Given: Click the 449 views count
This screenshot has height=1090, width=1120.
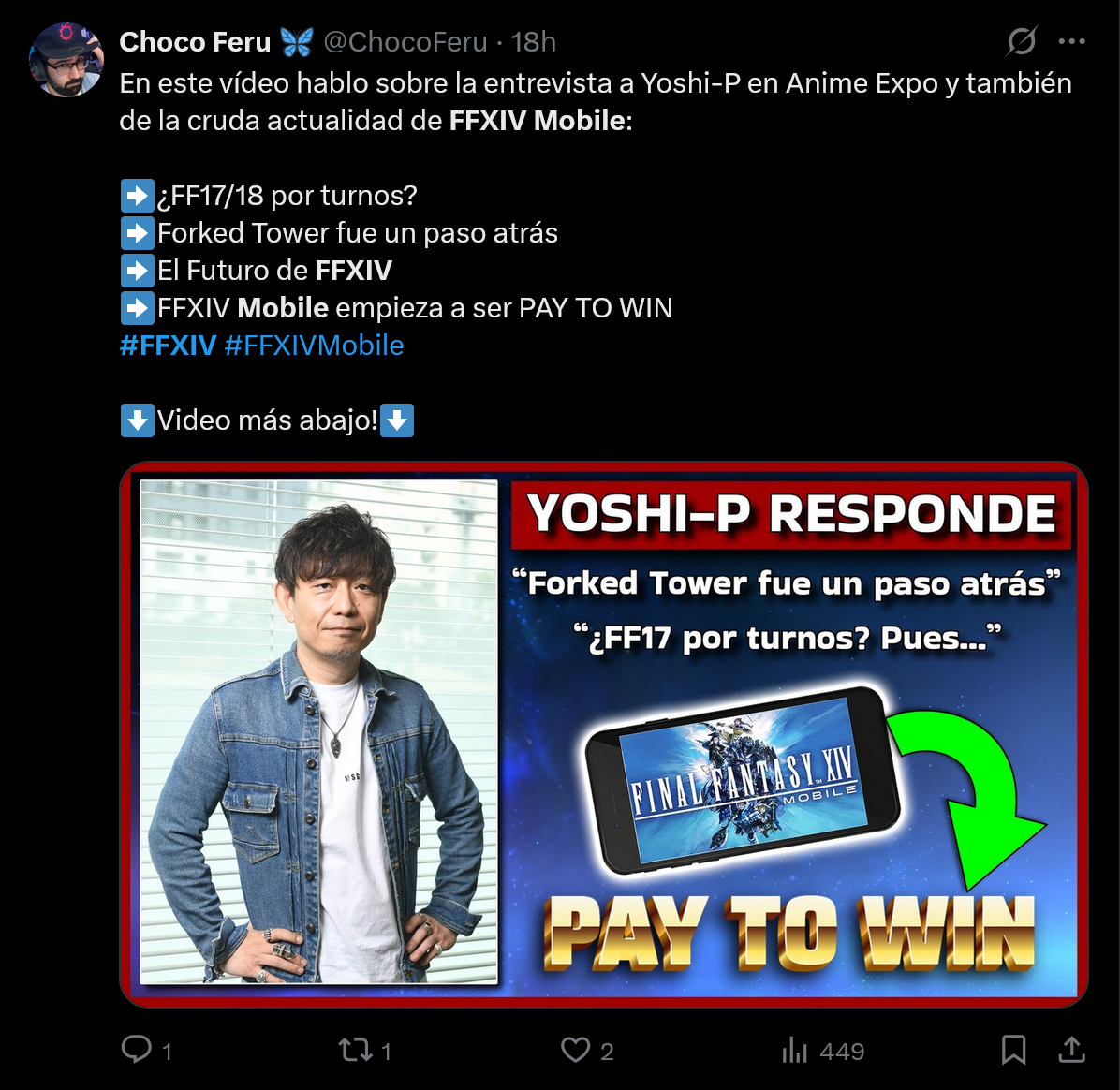Looking at the screenshot, I should [x=842, y=1052].
